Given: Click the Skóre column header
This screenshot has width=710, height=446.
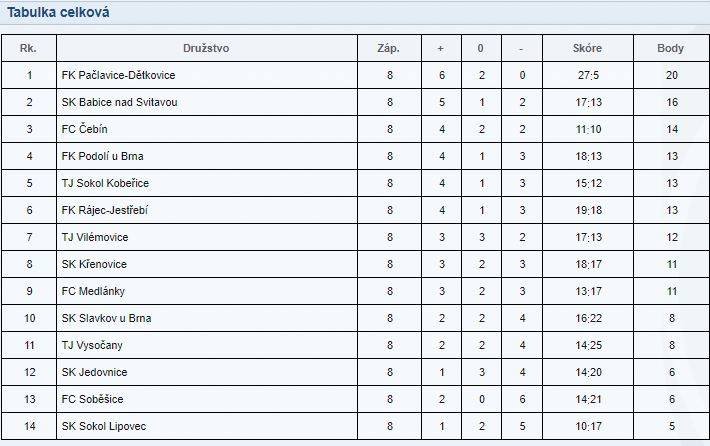Looking at the screenshot, I should point(587,48).
